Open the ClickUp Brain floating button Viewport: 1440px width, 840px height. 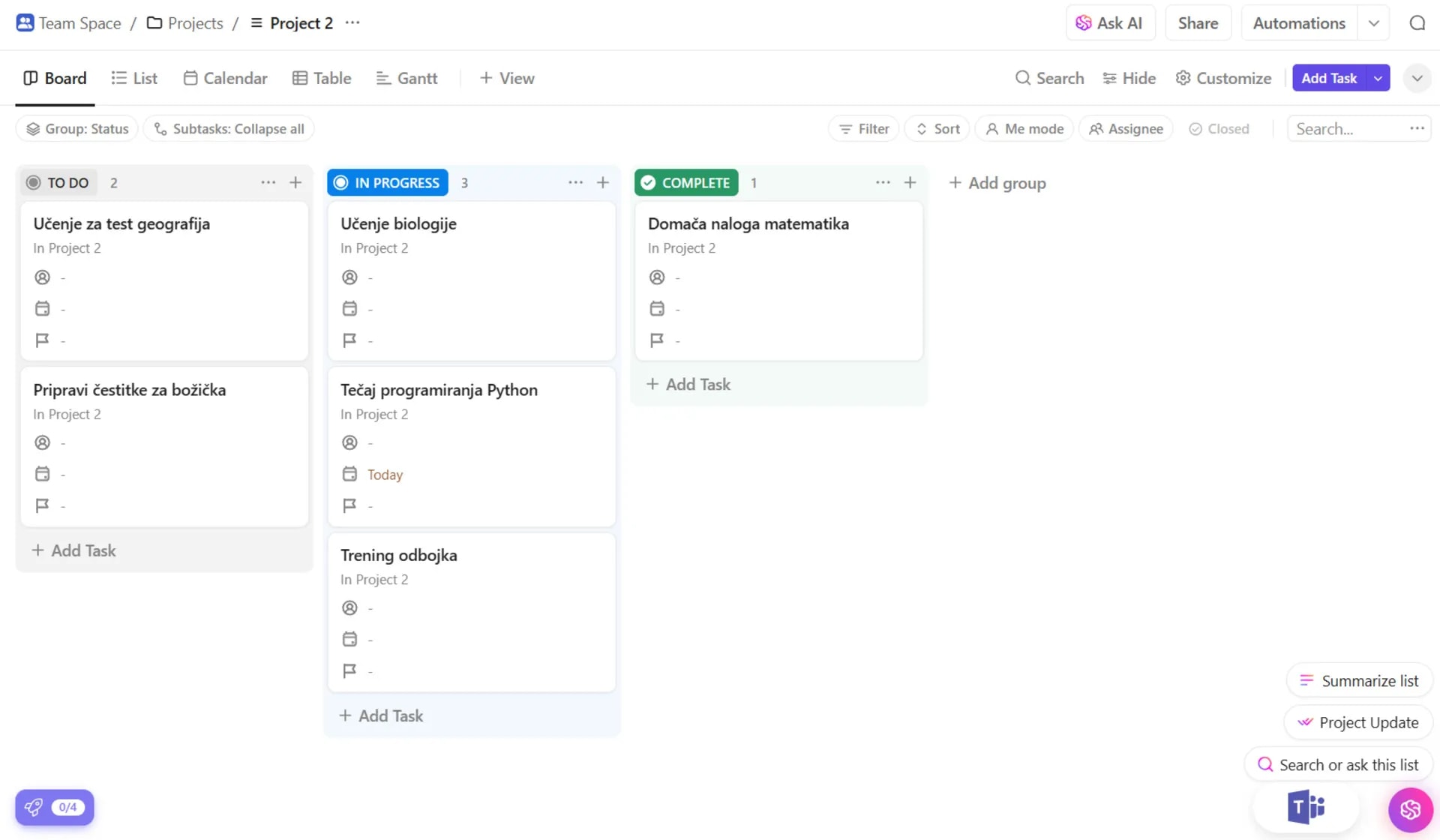coord(1410,810)
